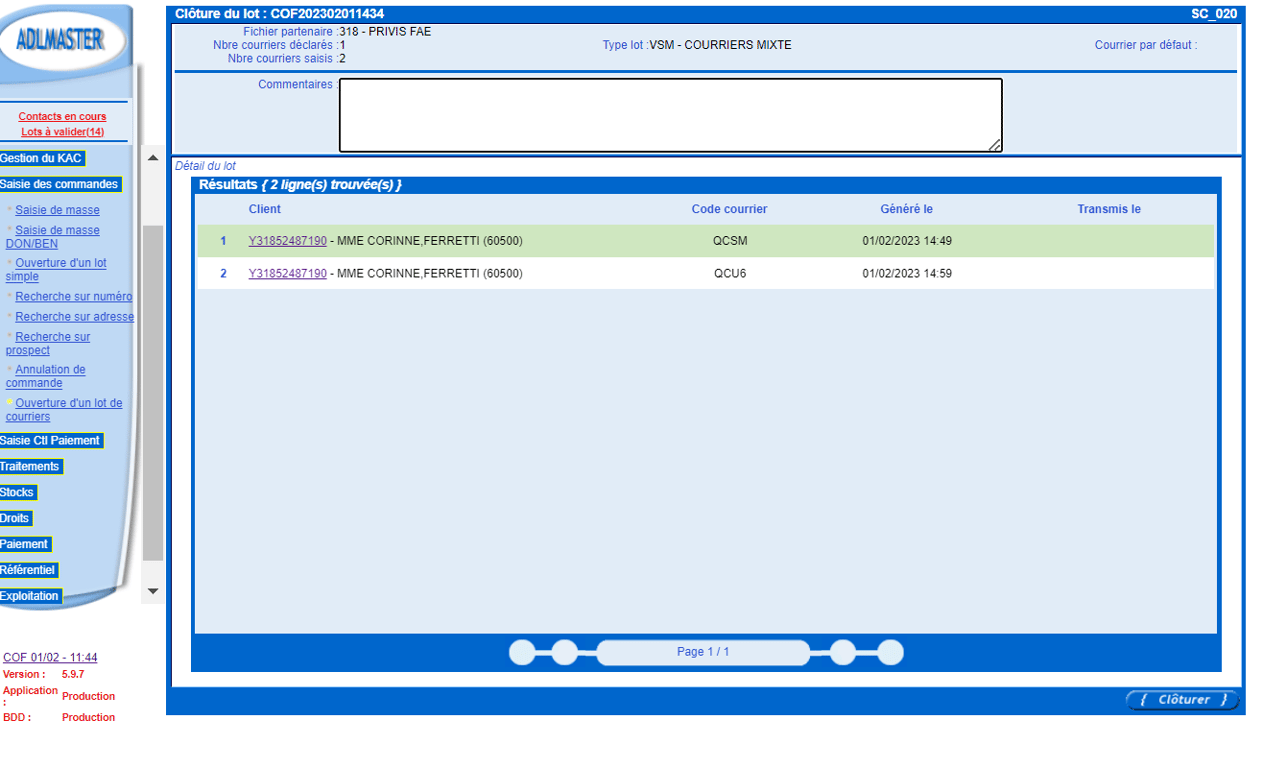Click 318 - PRIVIS FAE text
Viewport: 1263px width, 768px height.
[385, 32]
